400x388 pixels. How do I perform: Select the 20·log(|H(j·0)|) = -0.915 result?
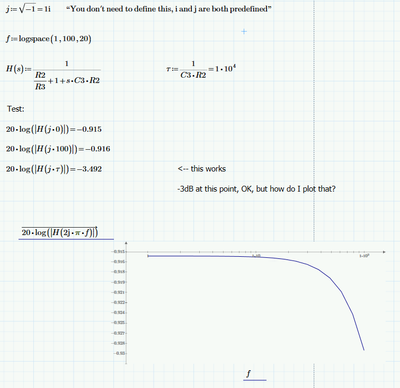click(x=54, y=129)
